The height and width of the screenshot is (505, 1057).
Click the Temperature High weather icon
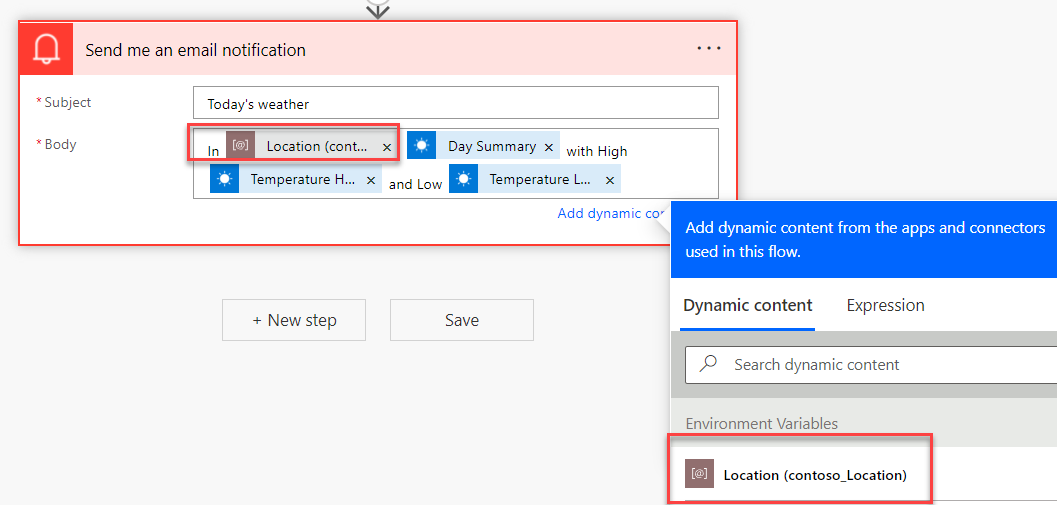224,179
